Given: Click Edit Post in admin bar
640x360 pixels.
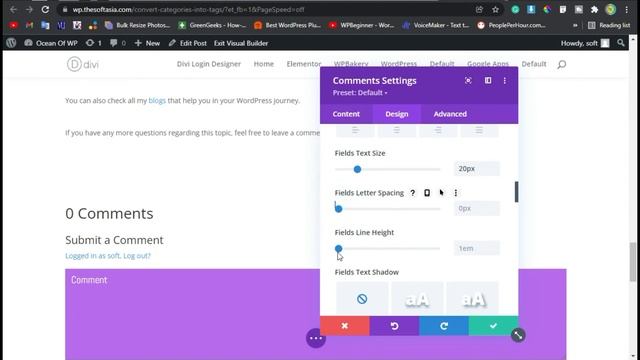Looking at the screenshot, I should [x=188, y=43].
